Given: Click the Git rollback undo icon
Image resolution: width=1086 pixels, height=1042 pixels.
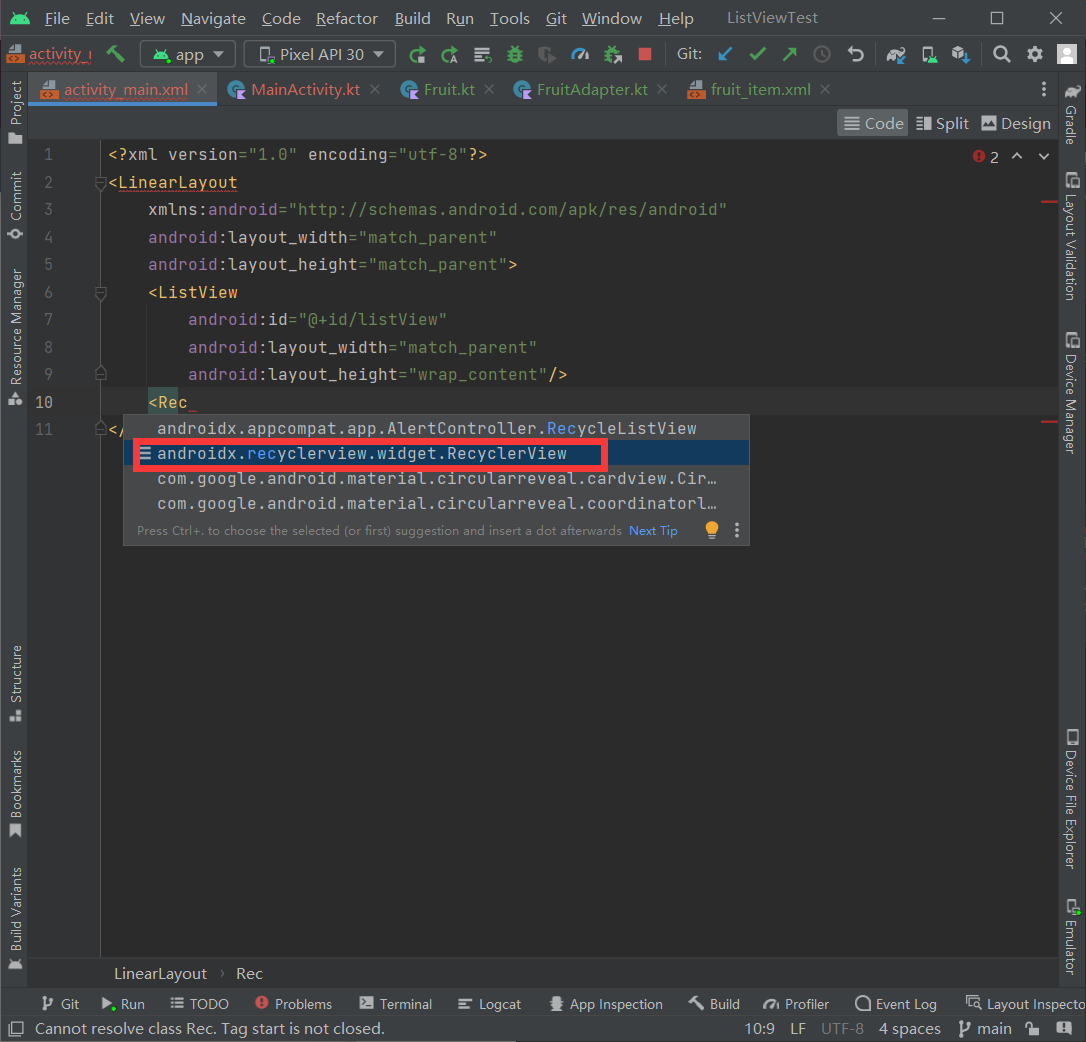Looking at the screenshot, I should (x=855, y=54).
